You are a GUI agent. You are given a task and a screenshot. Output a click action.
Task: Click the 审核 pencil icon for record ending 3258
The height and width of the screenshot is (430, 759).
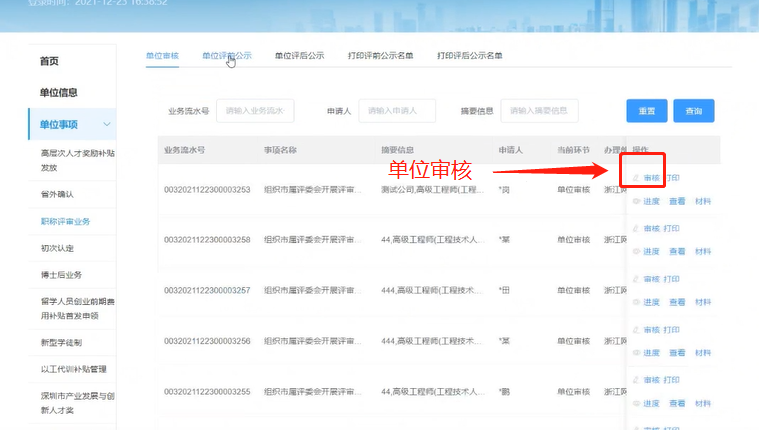tap(636, 228)
